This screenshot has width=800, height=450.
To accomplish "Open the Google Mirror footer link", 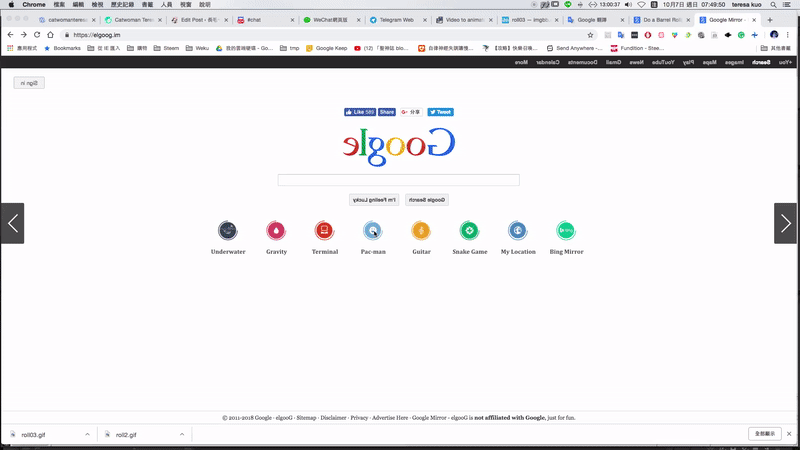I will click(429, 417).
